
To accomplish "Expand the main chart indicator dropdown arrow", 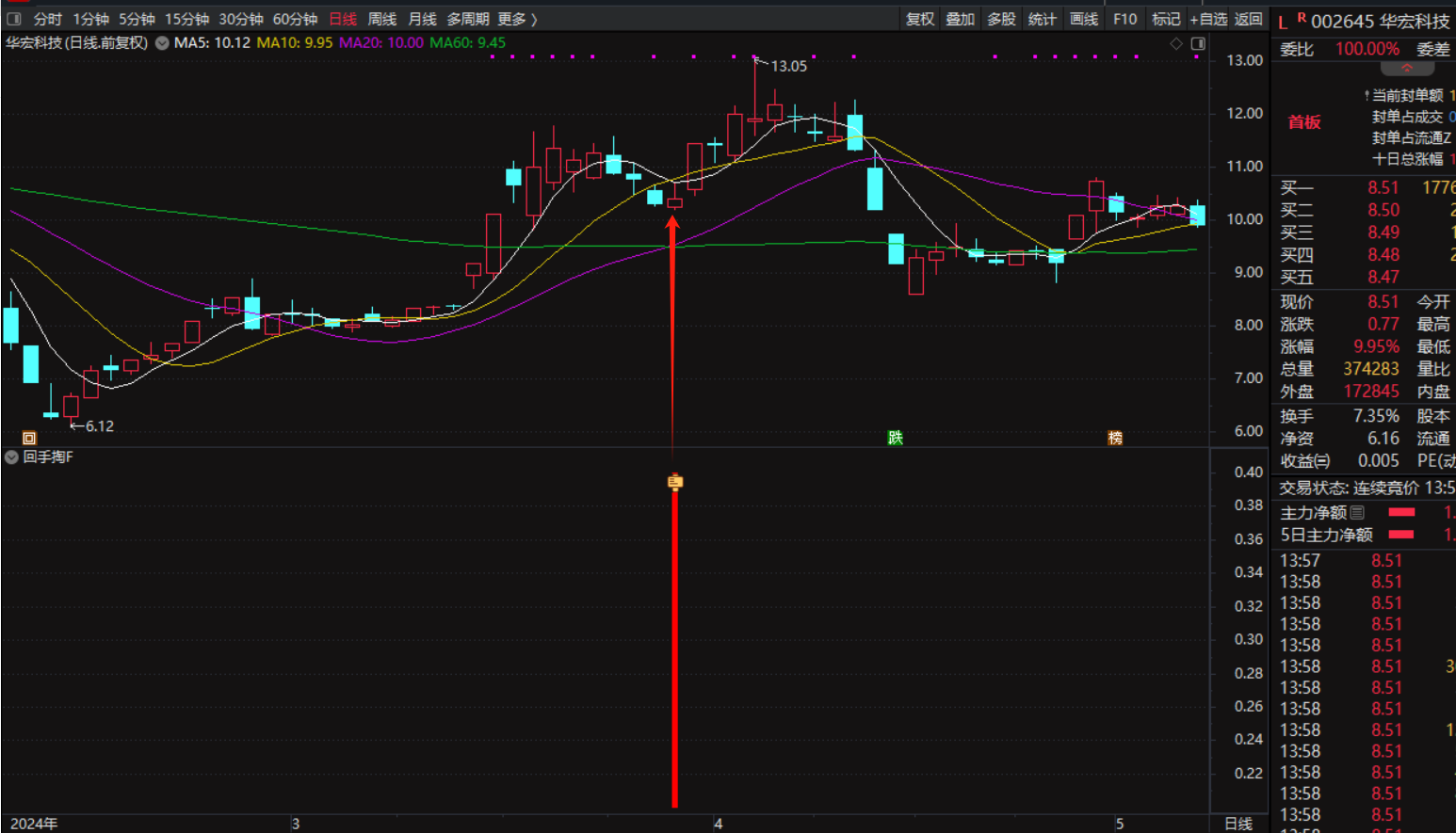I will 162,43.
